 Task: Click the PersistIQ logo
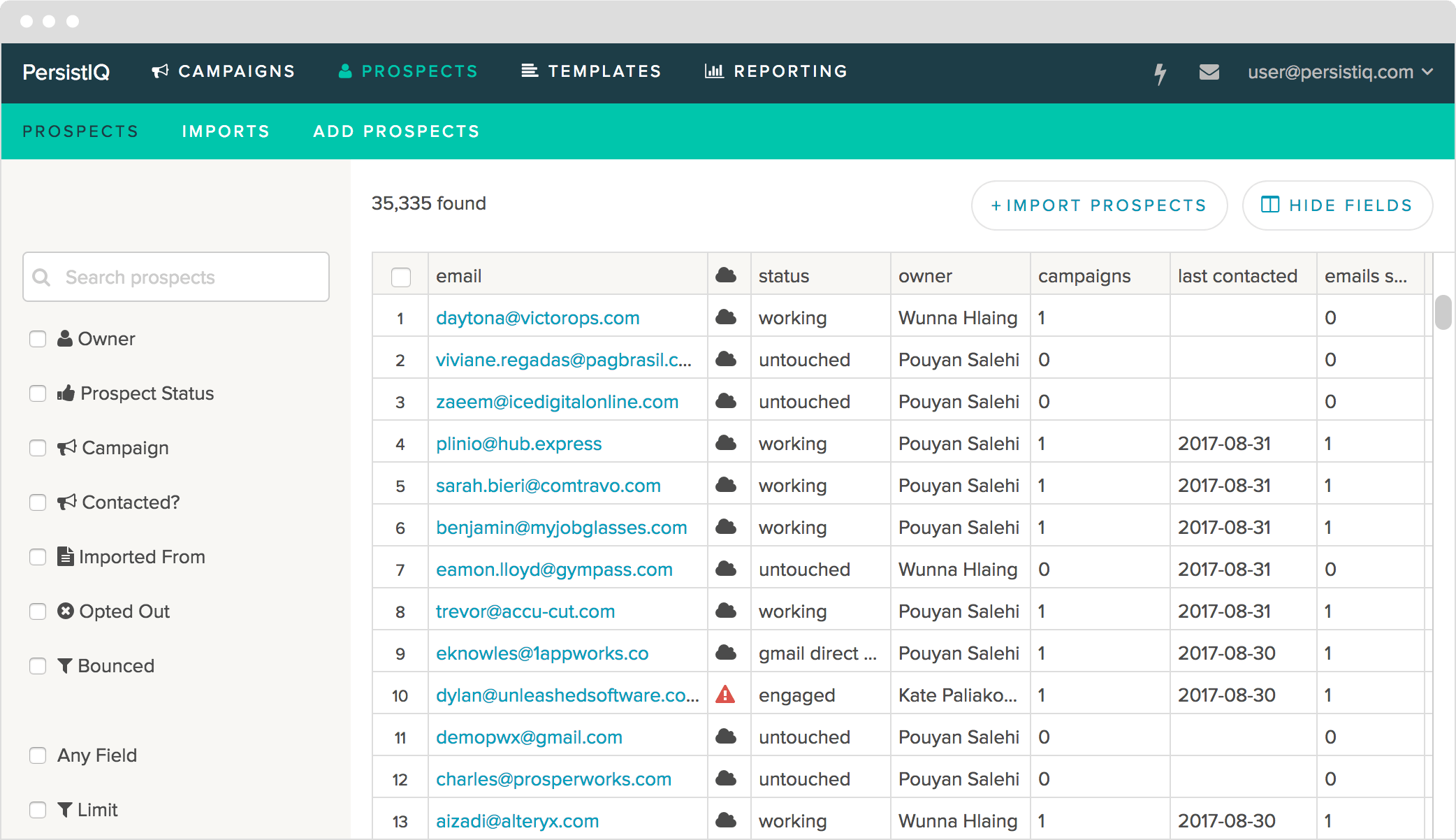click(66, 72)
